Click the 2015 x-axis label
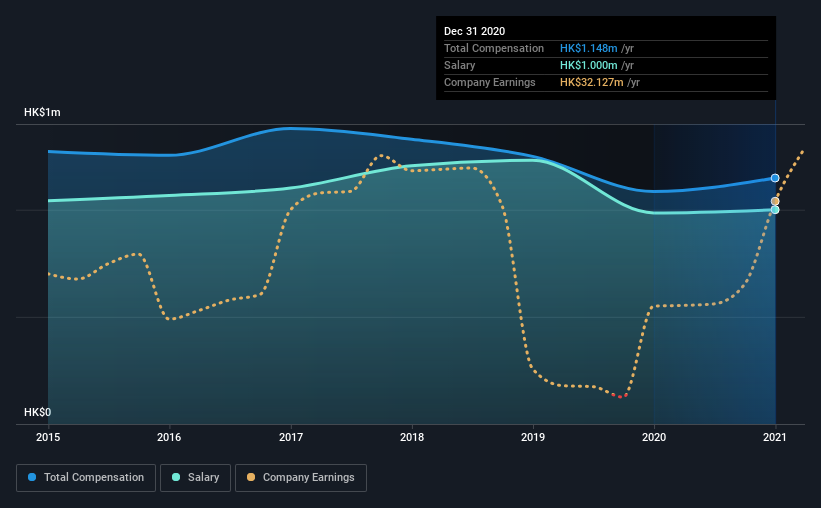This screenshot has height=508, width=821. (48, 437)
